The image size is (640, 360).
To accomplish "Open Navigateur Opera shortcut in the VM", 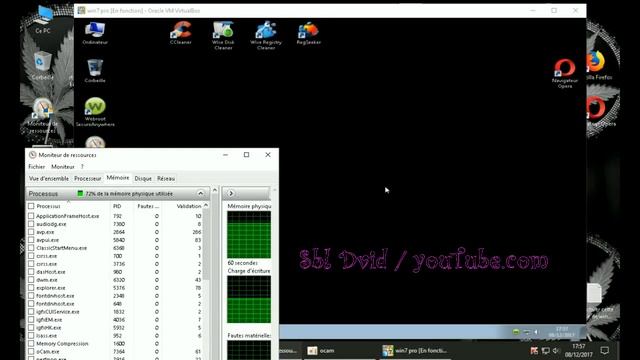I will point(565,73).
